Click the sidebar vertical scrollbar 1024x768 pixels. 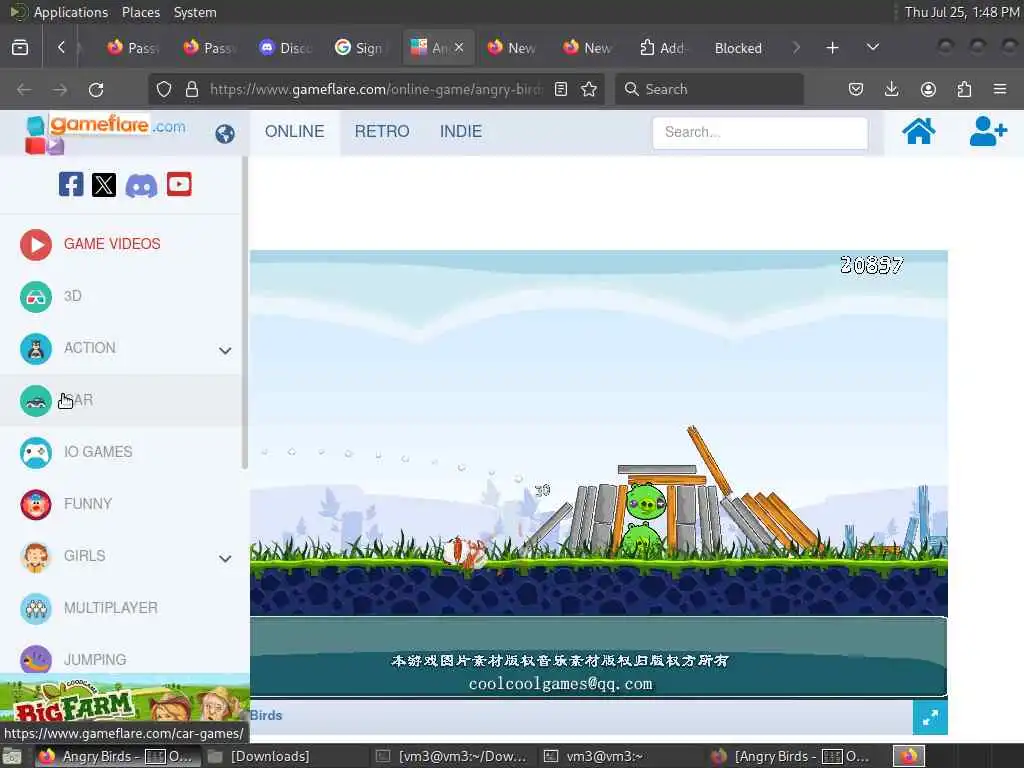click(x=245, y=313)
